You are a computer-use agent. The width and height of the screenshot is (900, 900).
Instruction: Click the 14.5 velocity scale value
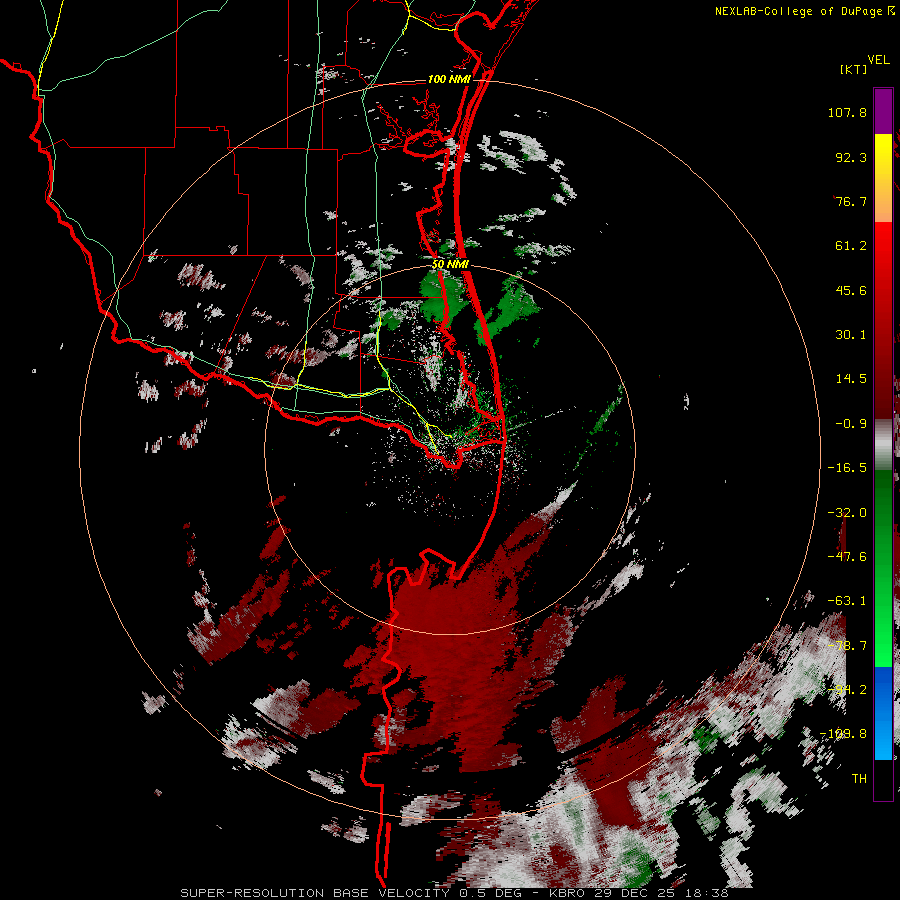click(x=851, y=379)
